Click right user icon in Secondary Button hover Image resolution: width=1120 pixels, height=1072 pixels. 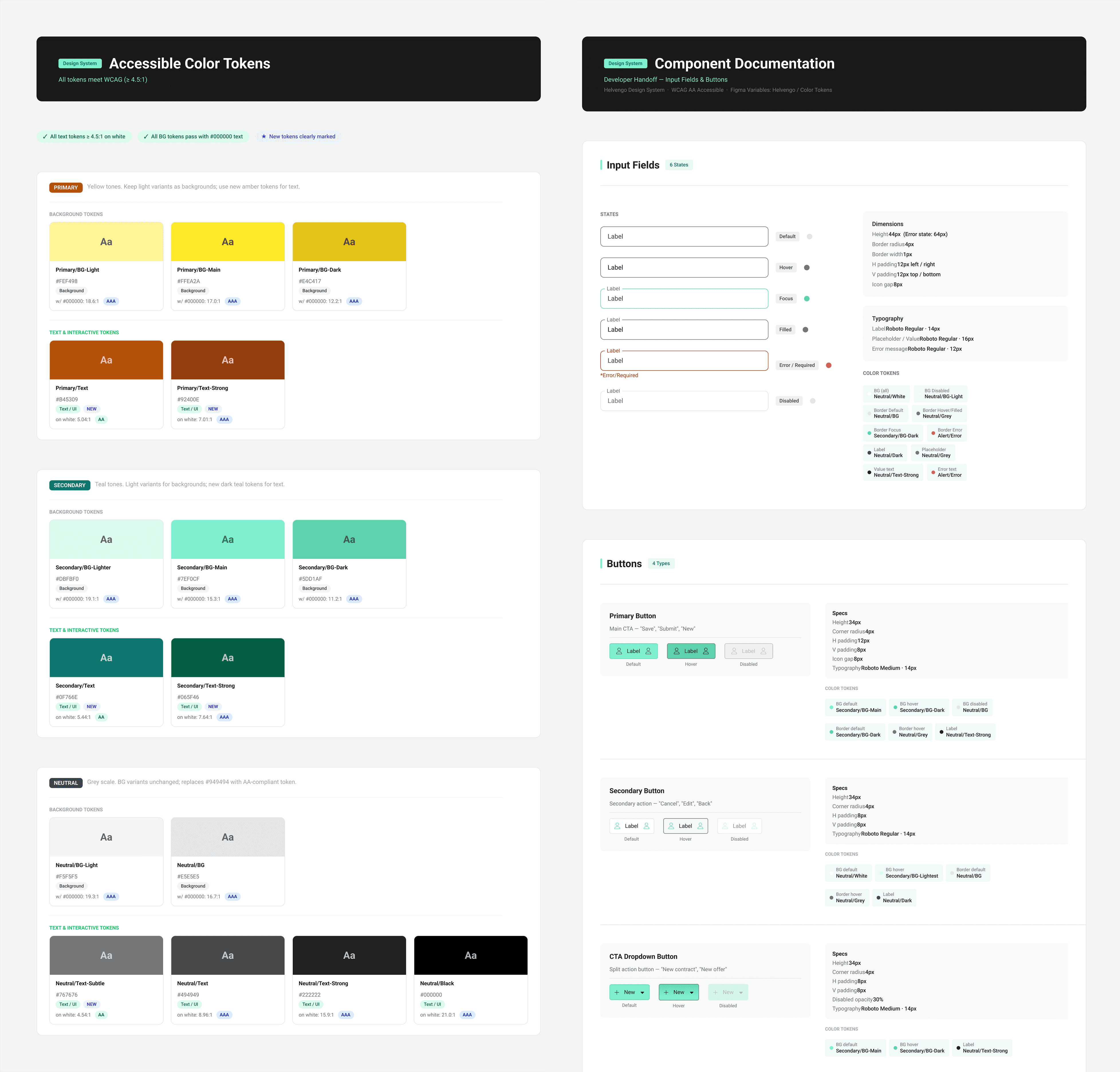coord(700,826)
